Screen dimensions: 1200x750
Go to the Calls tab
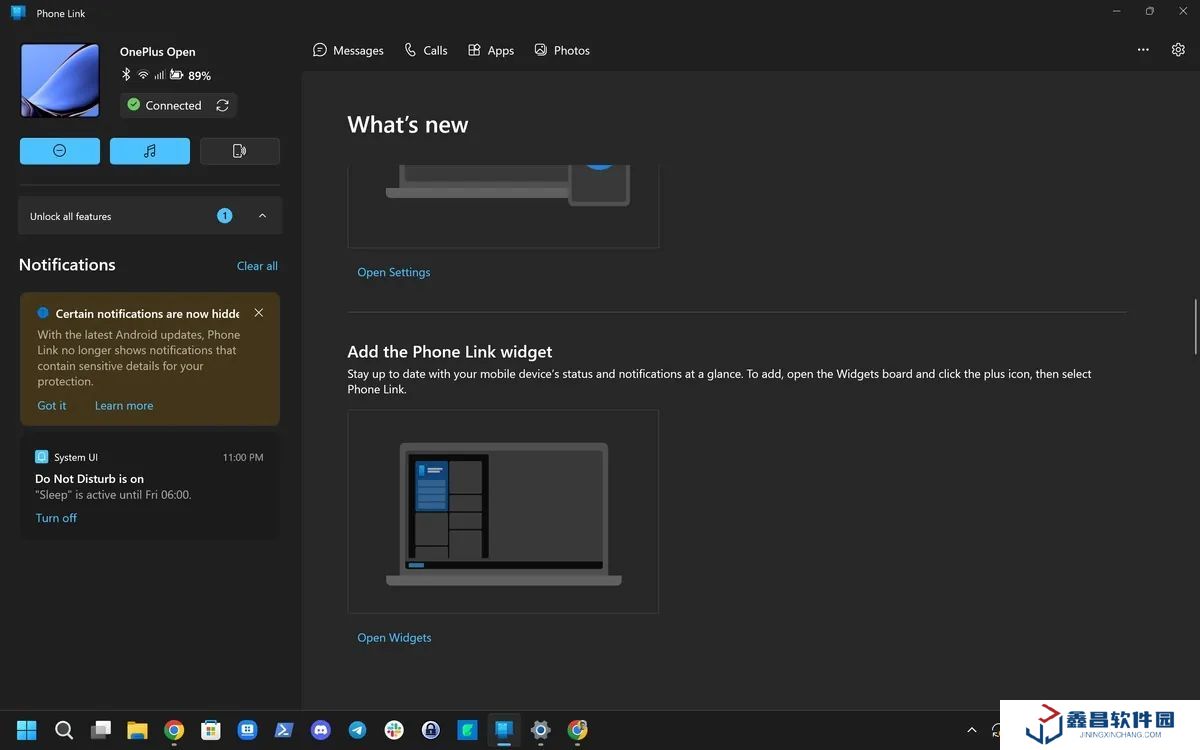(425, 50)
